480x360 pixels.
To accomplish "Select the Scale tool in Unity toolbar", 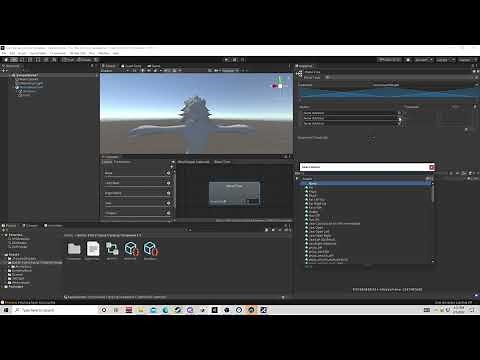I will 30,60.
